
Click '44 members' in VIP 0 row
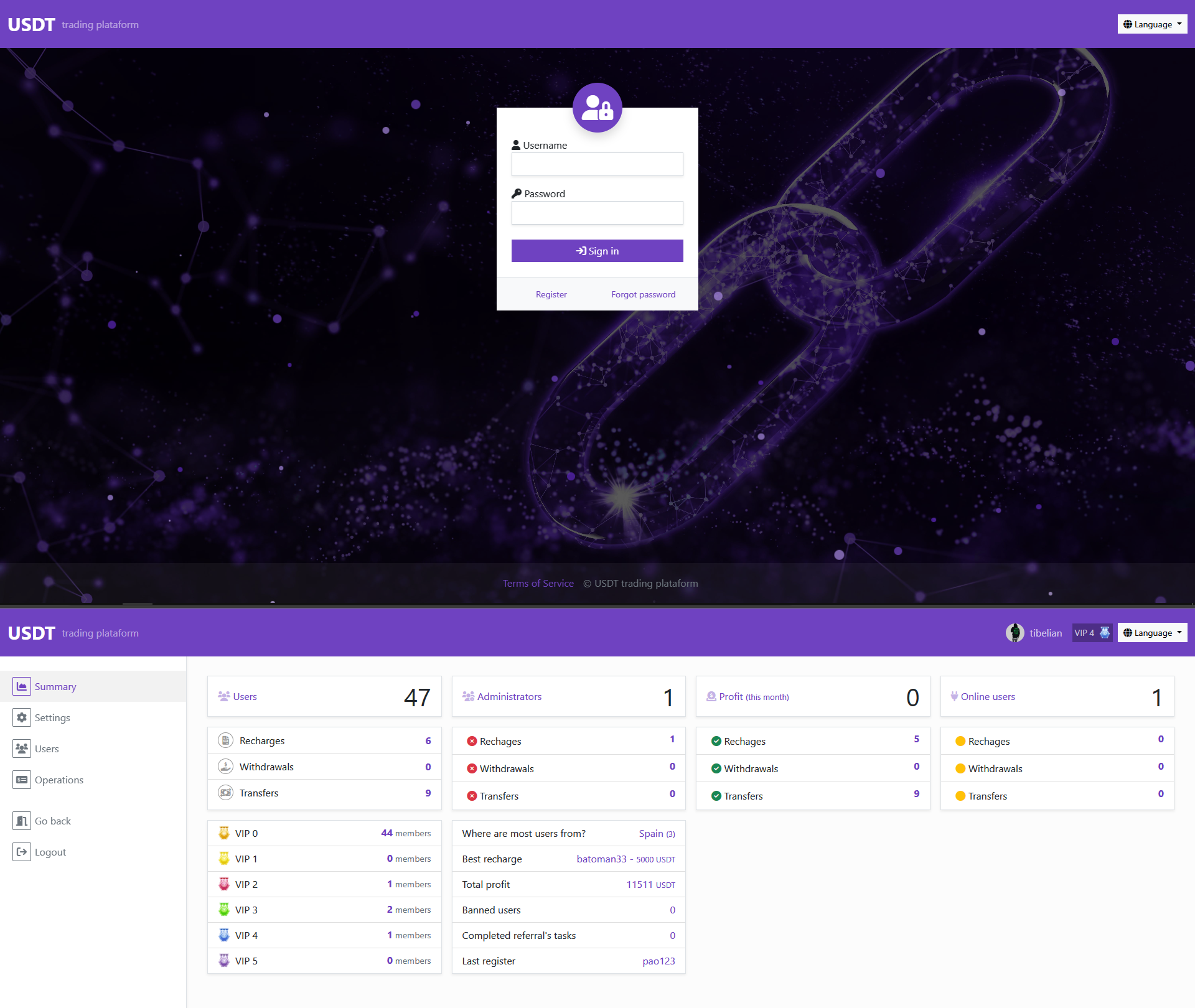[x=406, y=833]
